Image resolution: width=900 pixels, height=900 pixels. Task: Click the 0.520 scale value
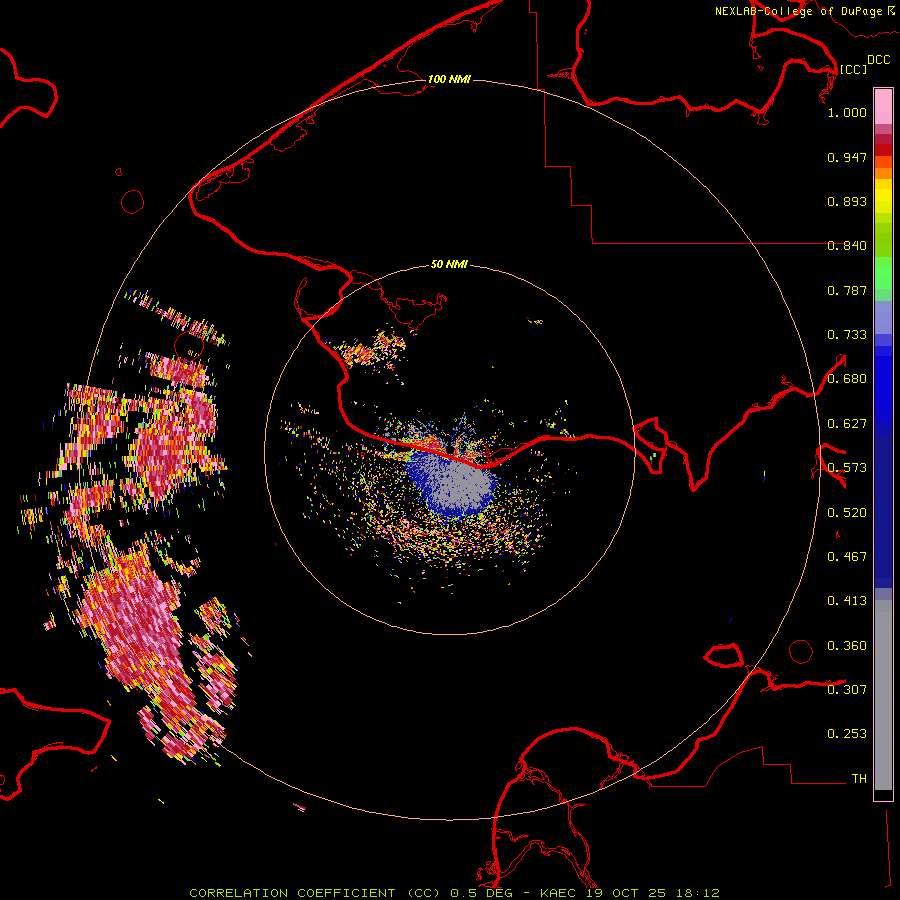[847, 513]
